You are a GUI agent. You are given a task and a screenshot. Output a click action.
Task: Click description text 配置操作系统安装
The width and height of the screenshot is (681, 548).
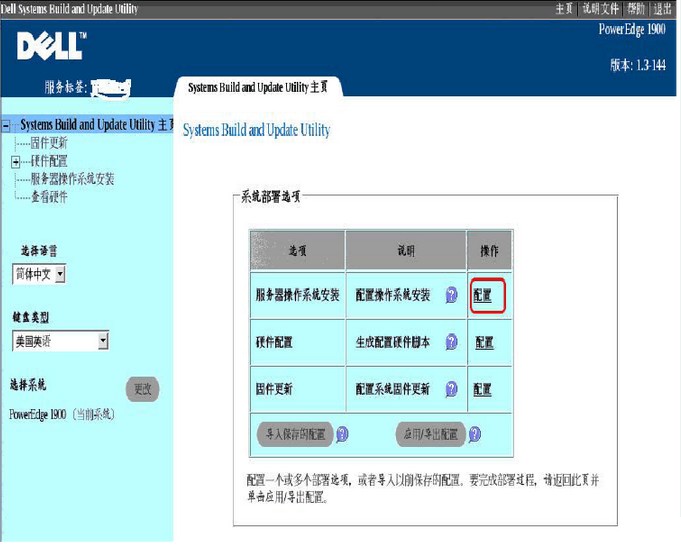coord(393,295)
